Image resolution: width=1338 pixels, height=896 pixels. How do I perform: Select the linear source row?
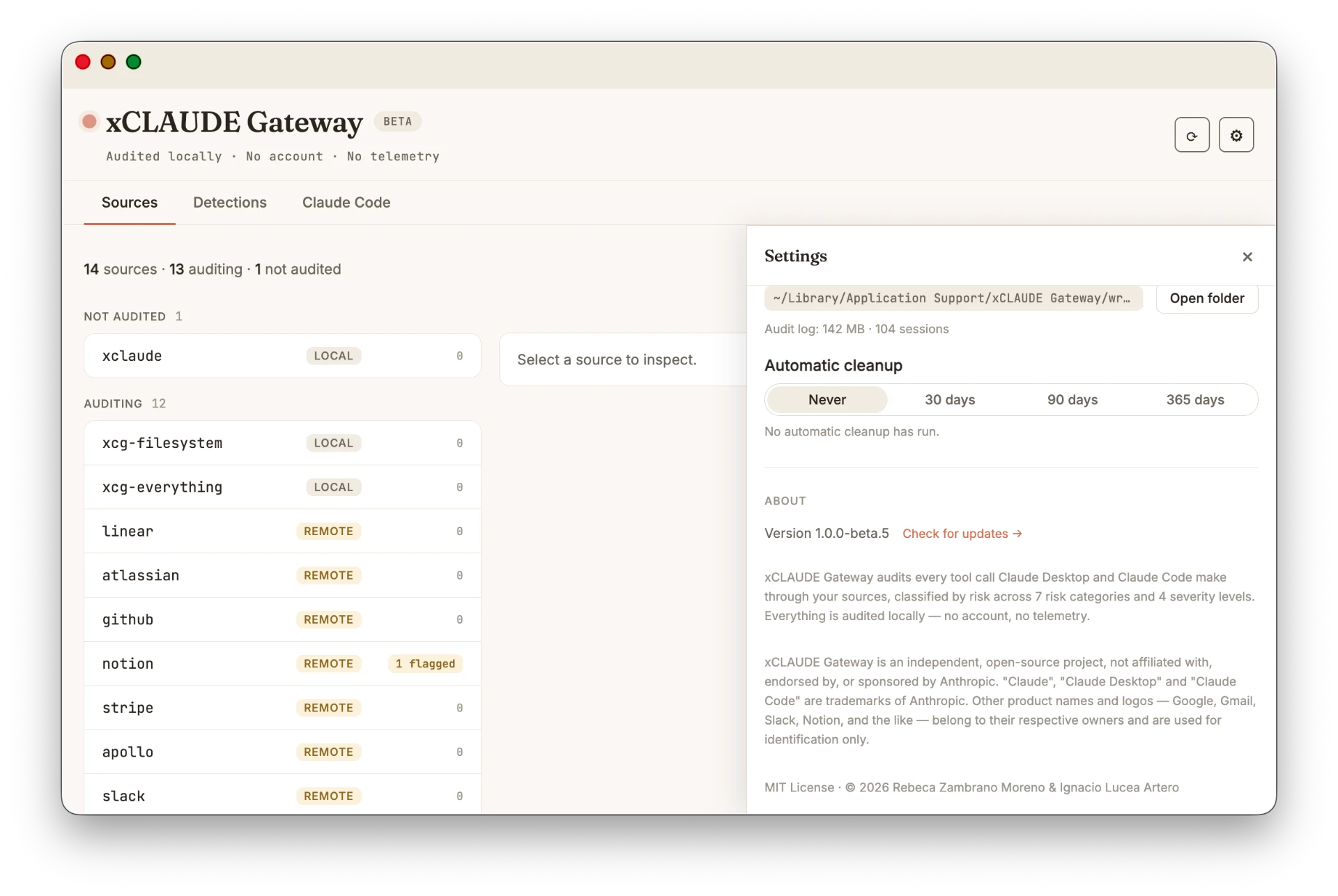coord(282,531)
